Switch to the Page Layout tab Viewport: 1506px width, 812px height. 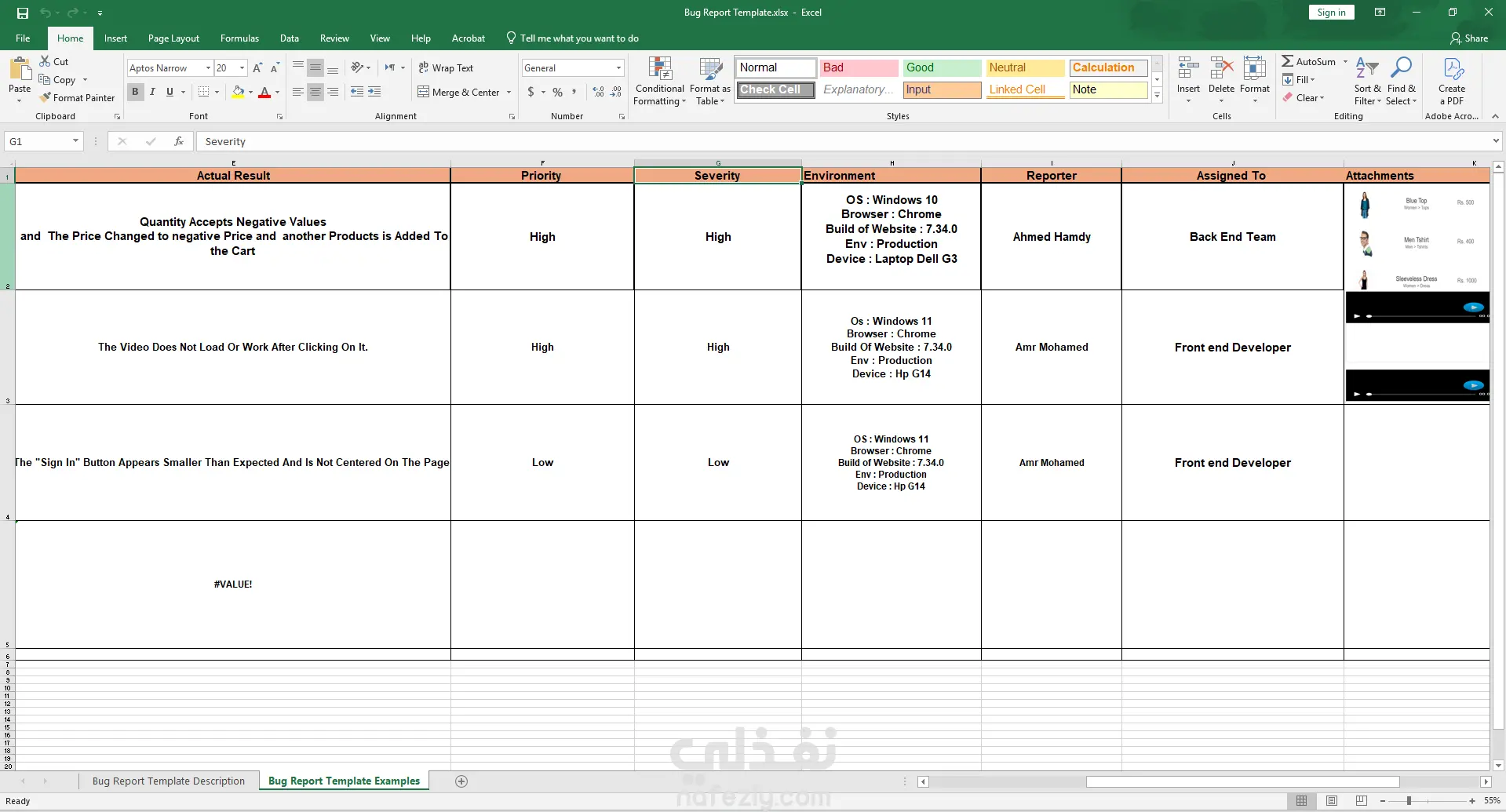click(x=173, y=38)
